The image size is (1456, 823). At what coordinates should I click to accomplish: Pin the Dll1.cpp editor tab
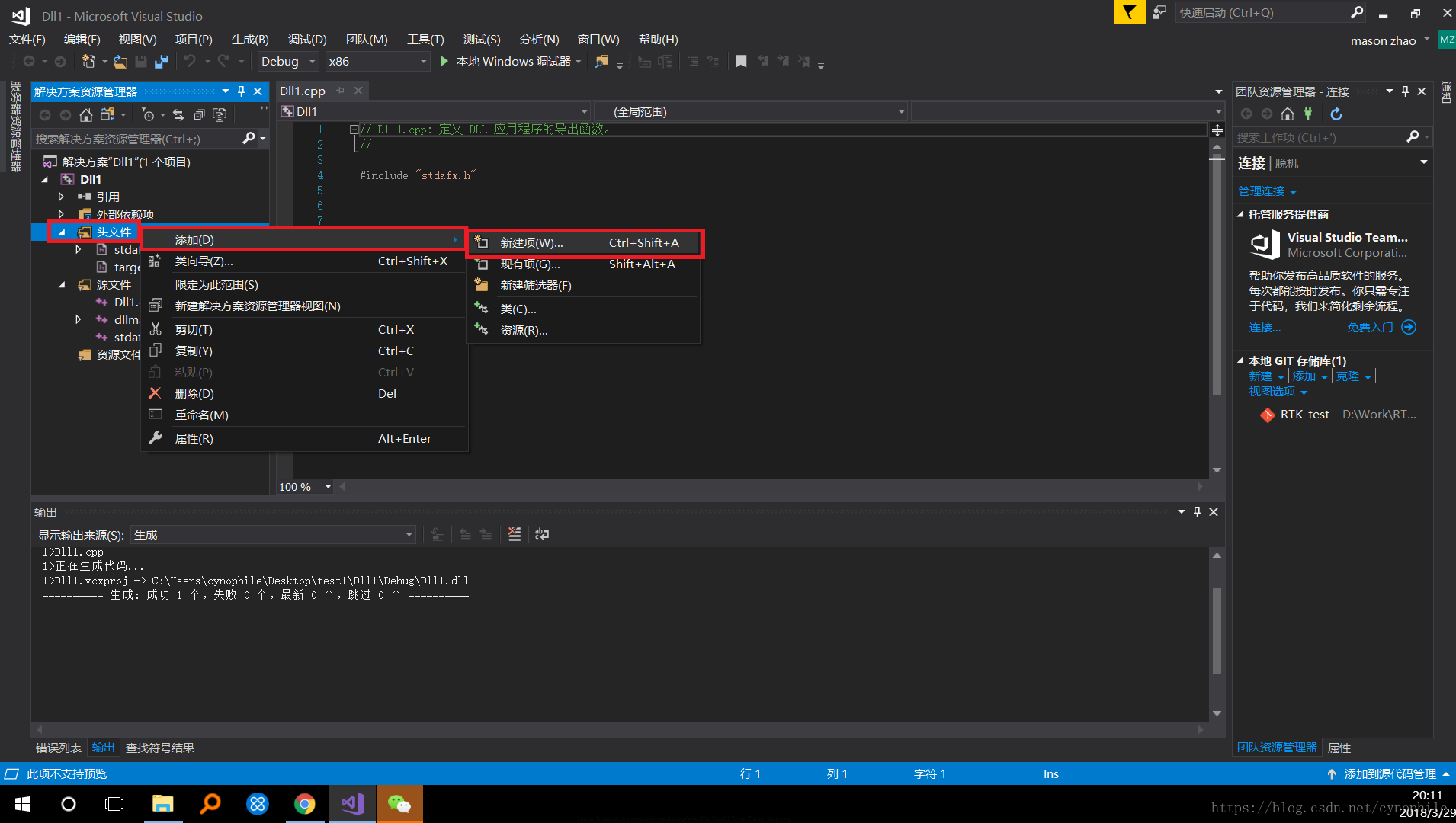341,91
